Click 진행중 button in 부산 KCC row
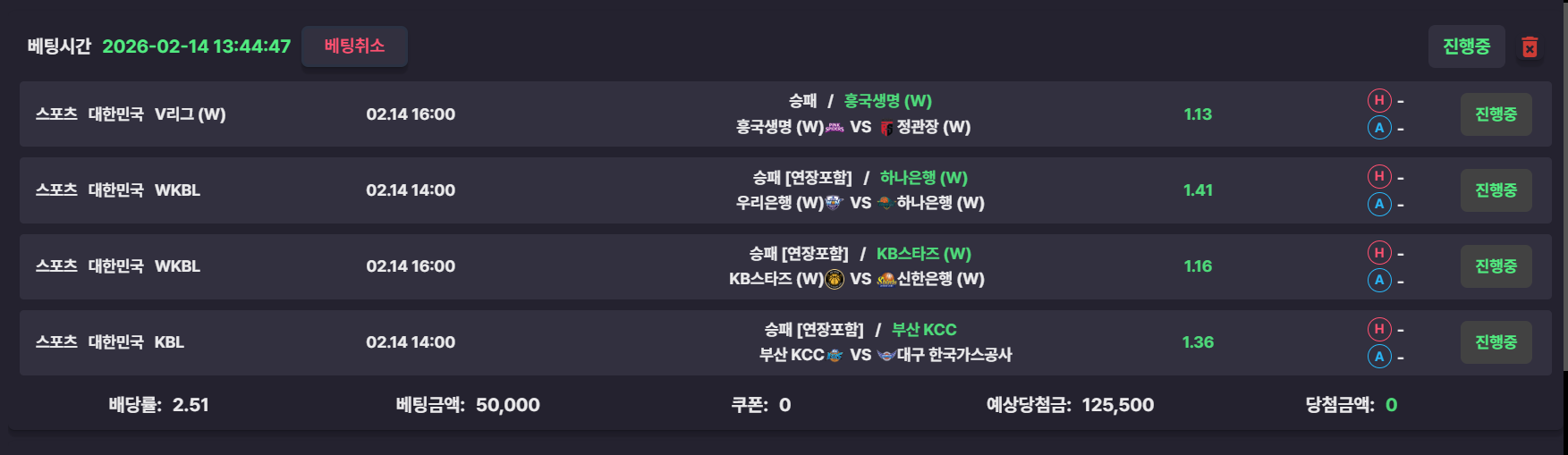Viewport: 1568px width, 455px height. click(x=1496, y=342)
